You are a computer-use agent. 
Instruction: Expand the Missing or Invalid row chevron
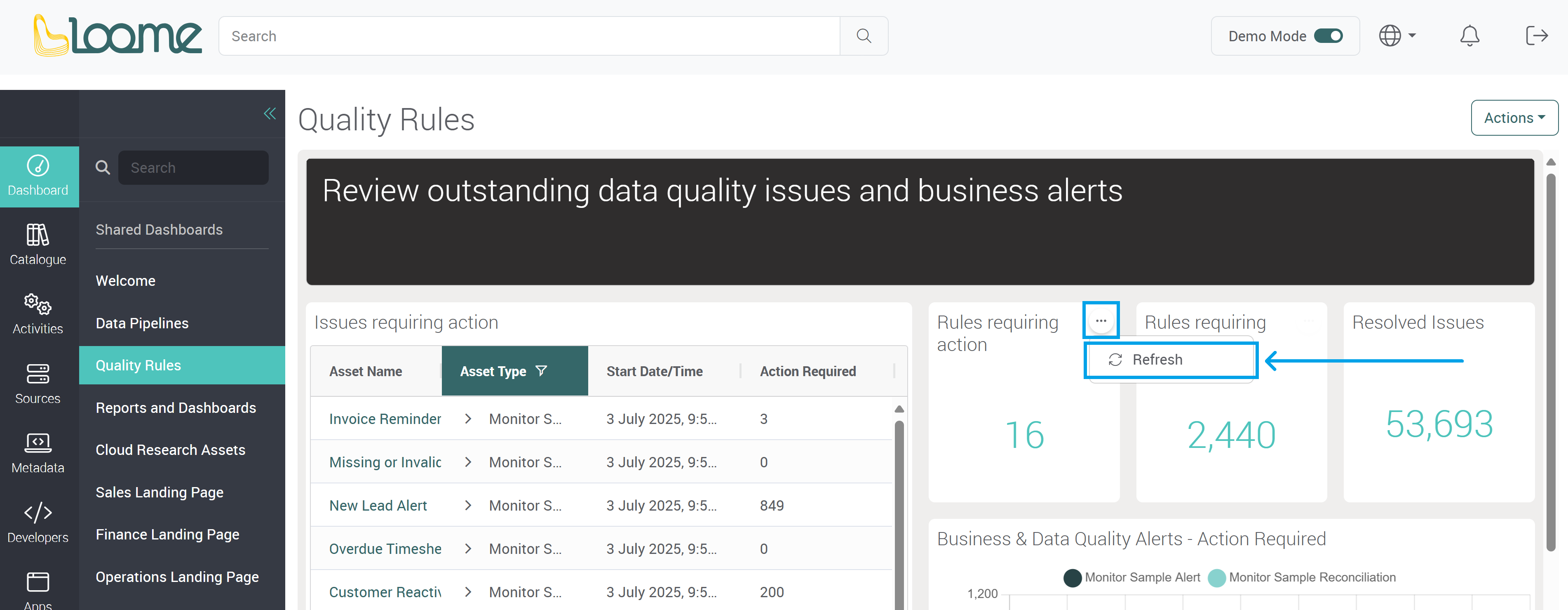coord(468,462)
